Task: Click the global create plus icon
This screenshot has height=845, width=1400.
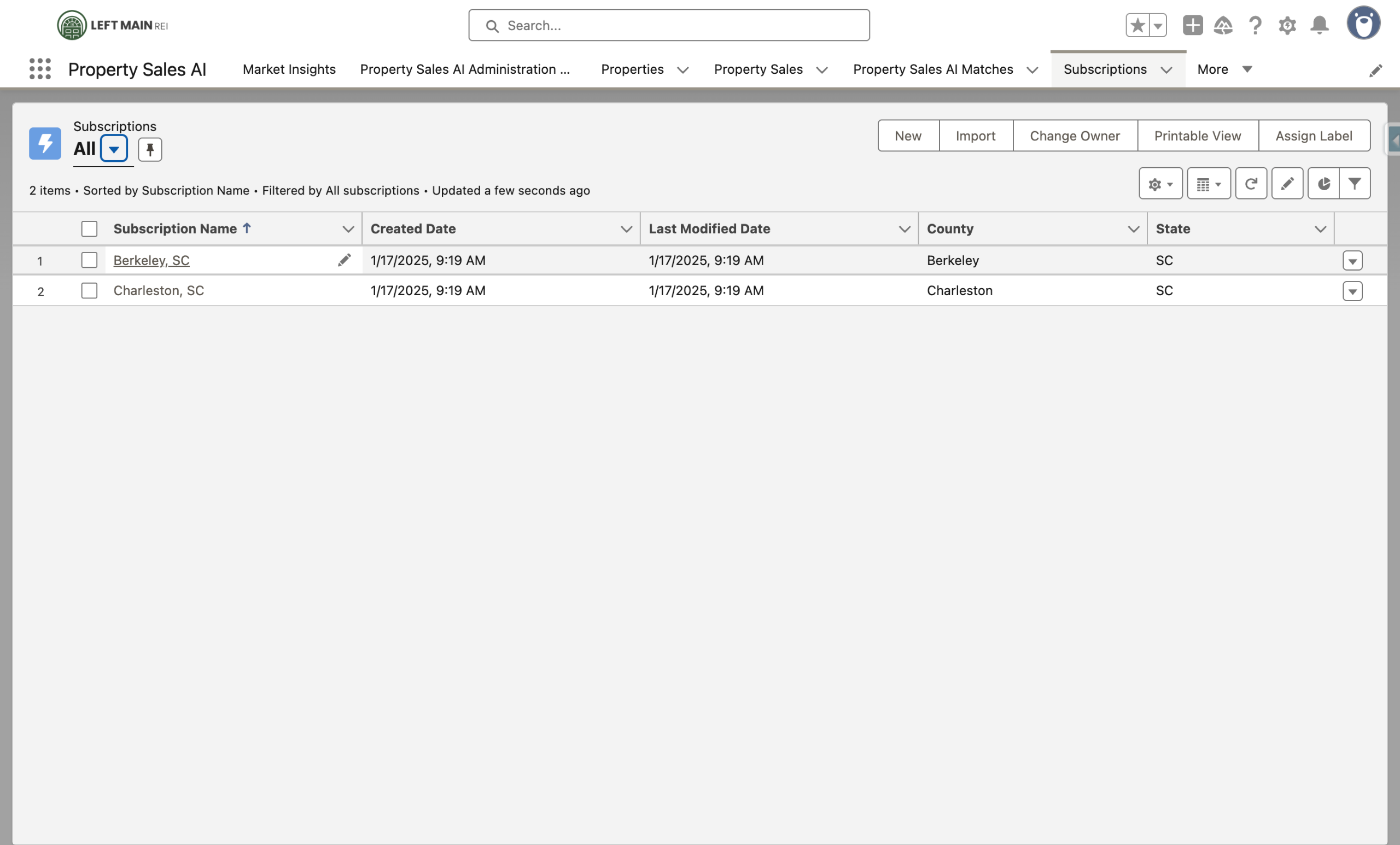Action: (1193, 26)
